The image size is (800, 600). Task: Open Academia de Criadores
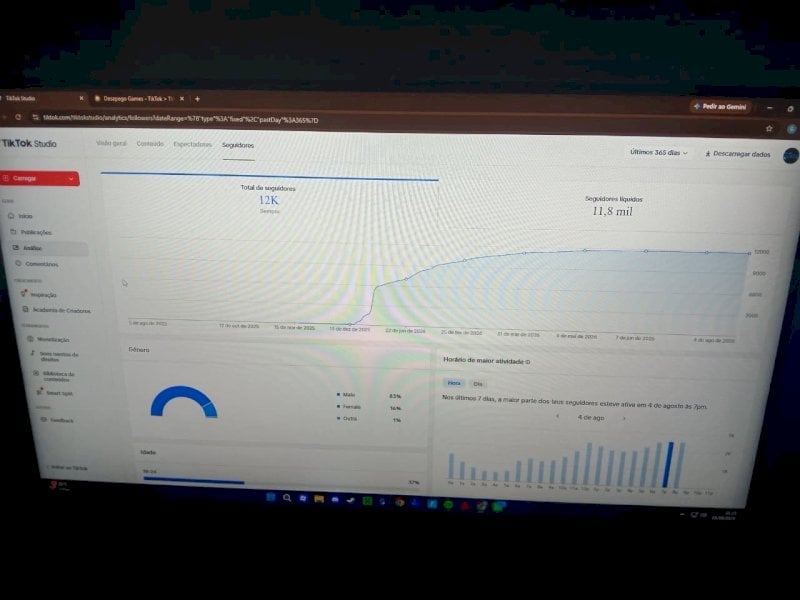point(56,310)
